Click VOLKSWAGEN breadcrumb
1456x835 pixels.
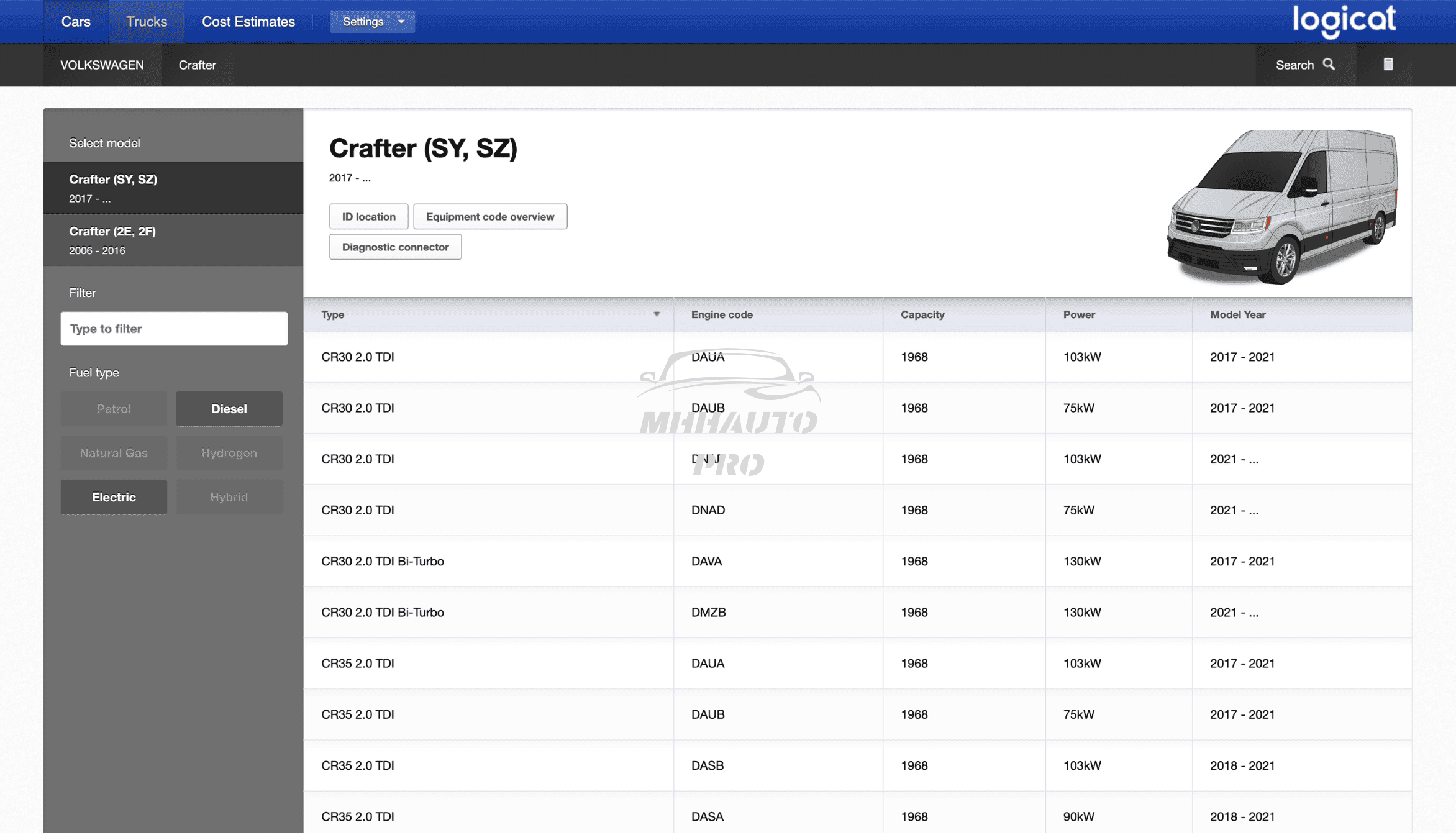point(102,65)
